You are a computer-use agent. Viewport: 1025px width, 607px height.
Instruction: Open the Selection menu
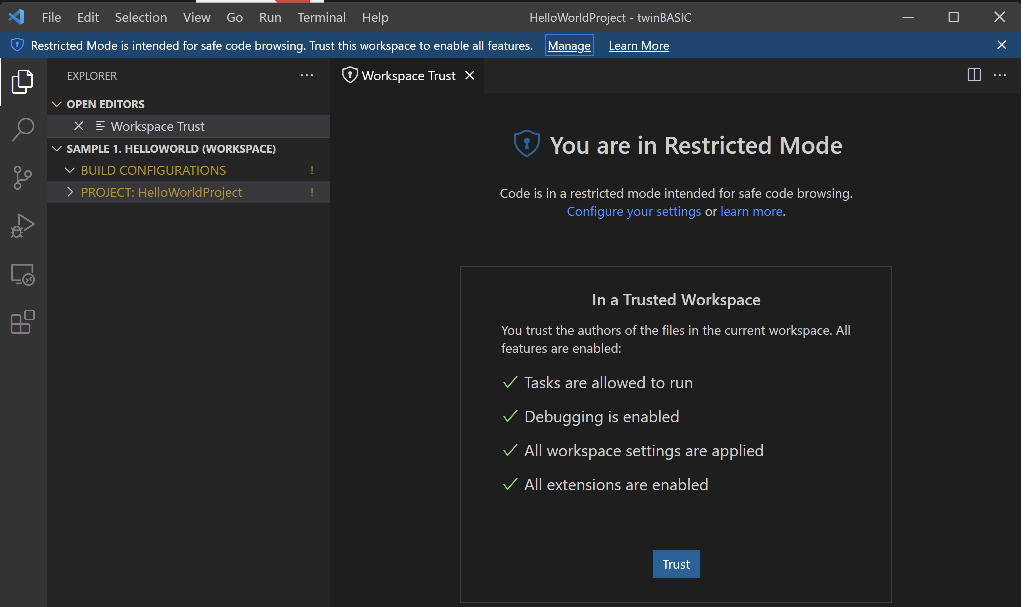pyautogui.click(x=141, y=17)
